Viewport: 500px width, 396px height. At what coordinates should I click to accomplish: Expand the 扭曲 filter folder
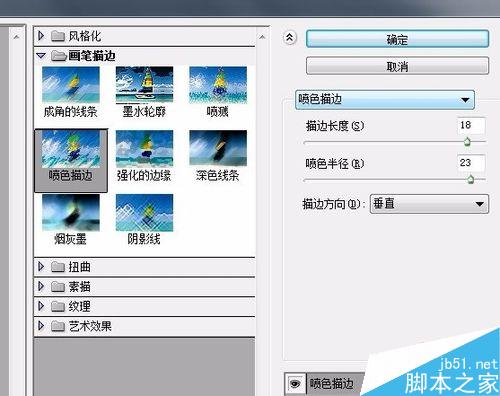[x=41, y=266]
